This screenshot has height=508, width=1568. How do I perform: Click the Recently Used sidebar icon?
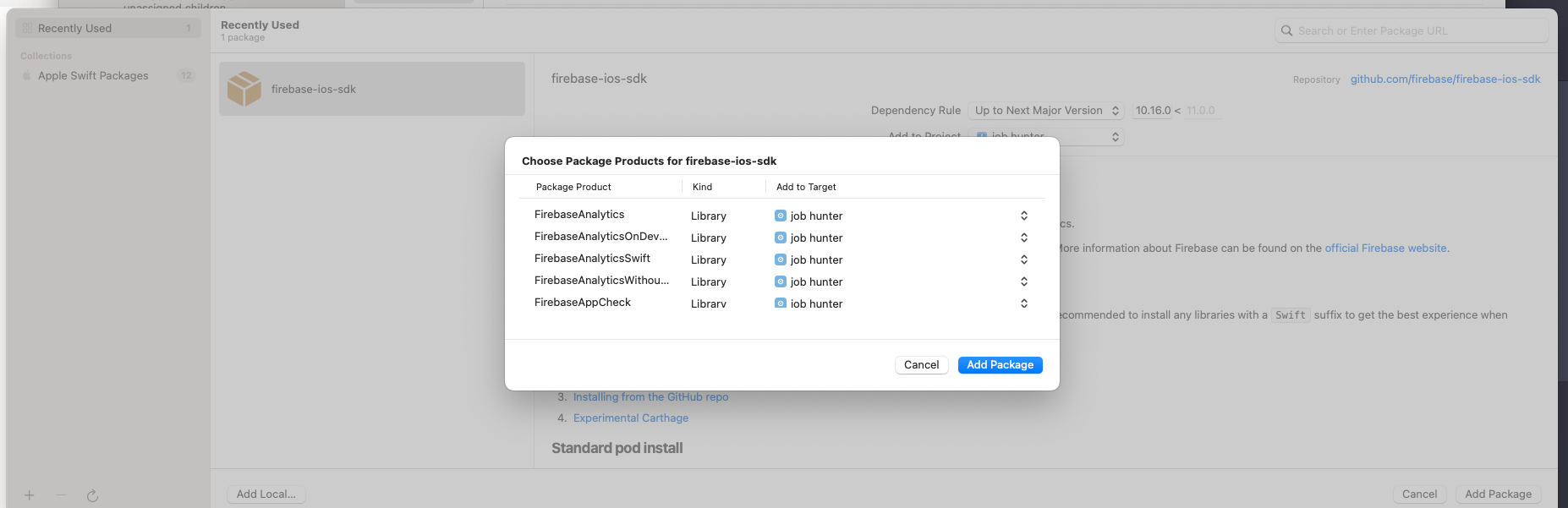[x=27, y=29]
